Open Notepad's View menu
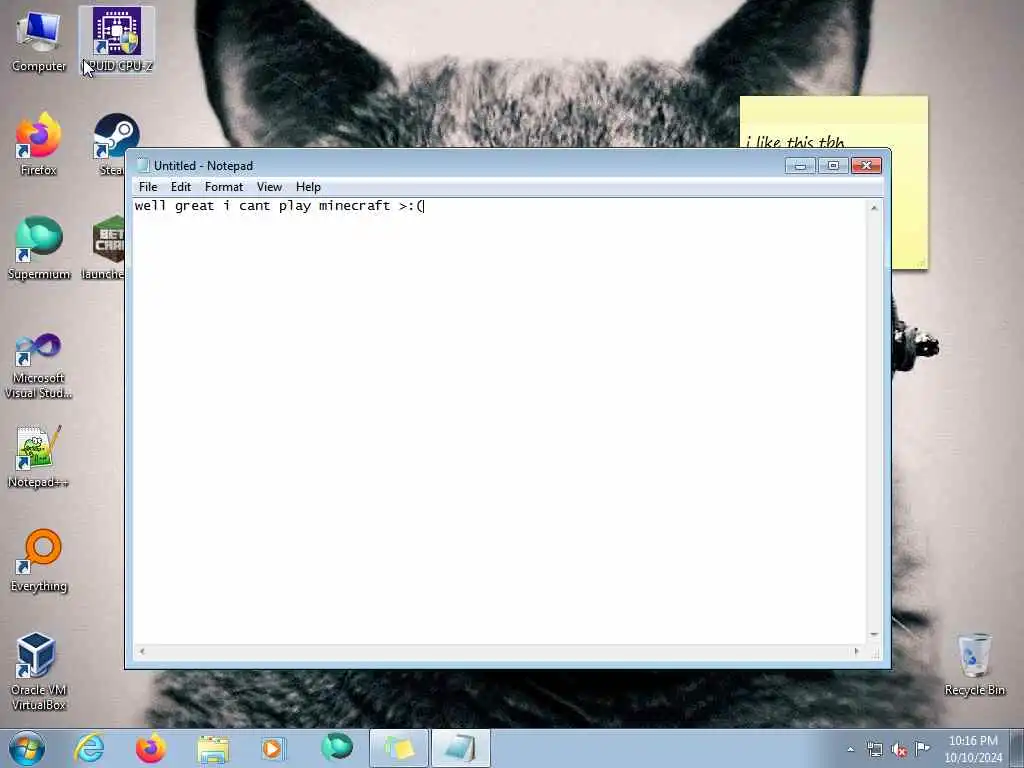1024x768 pixels. coord(269,187)
